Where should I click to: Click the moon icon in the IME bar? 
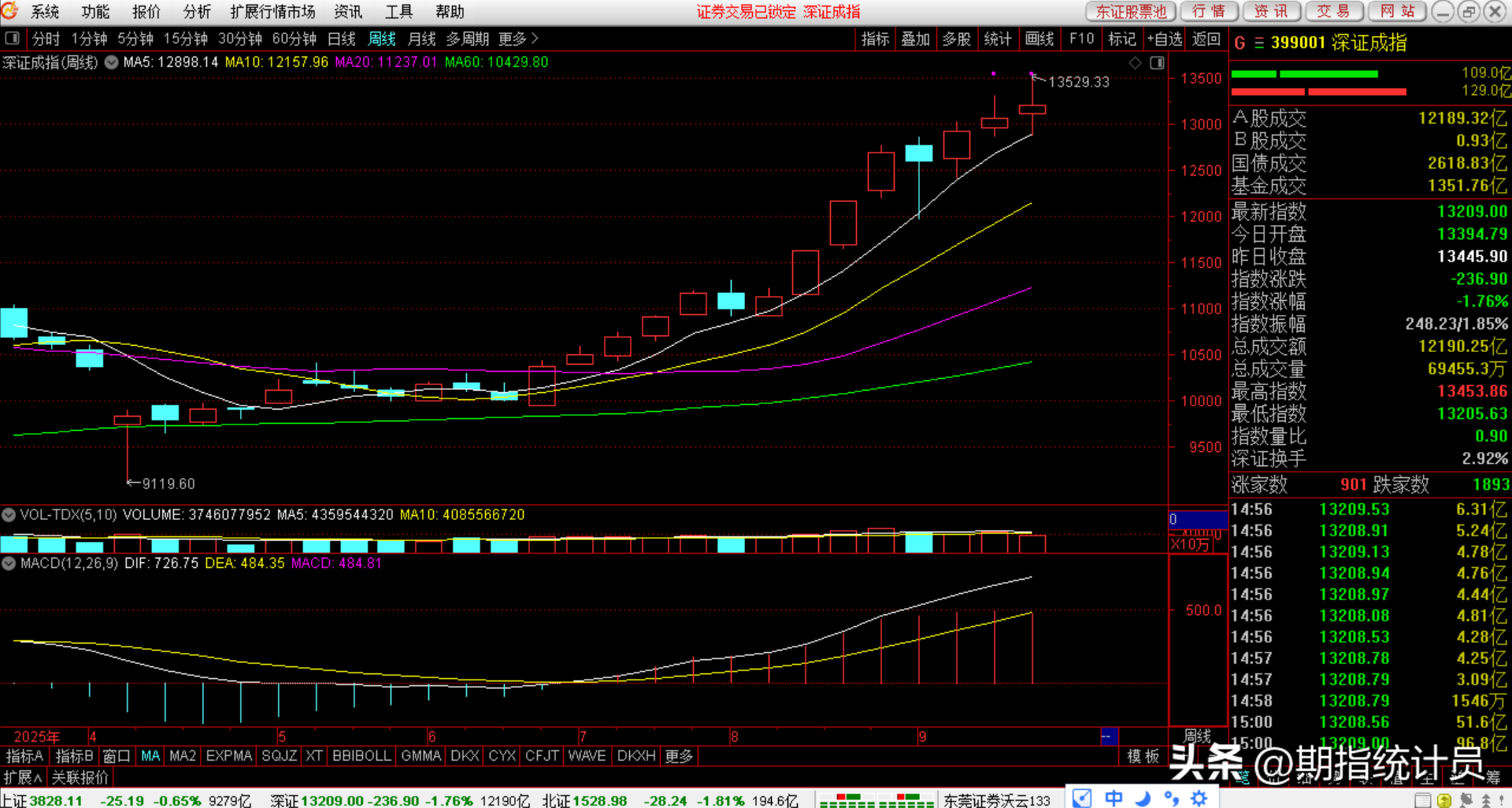(1143, 799)
